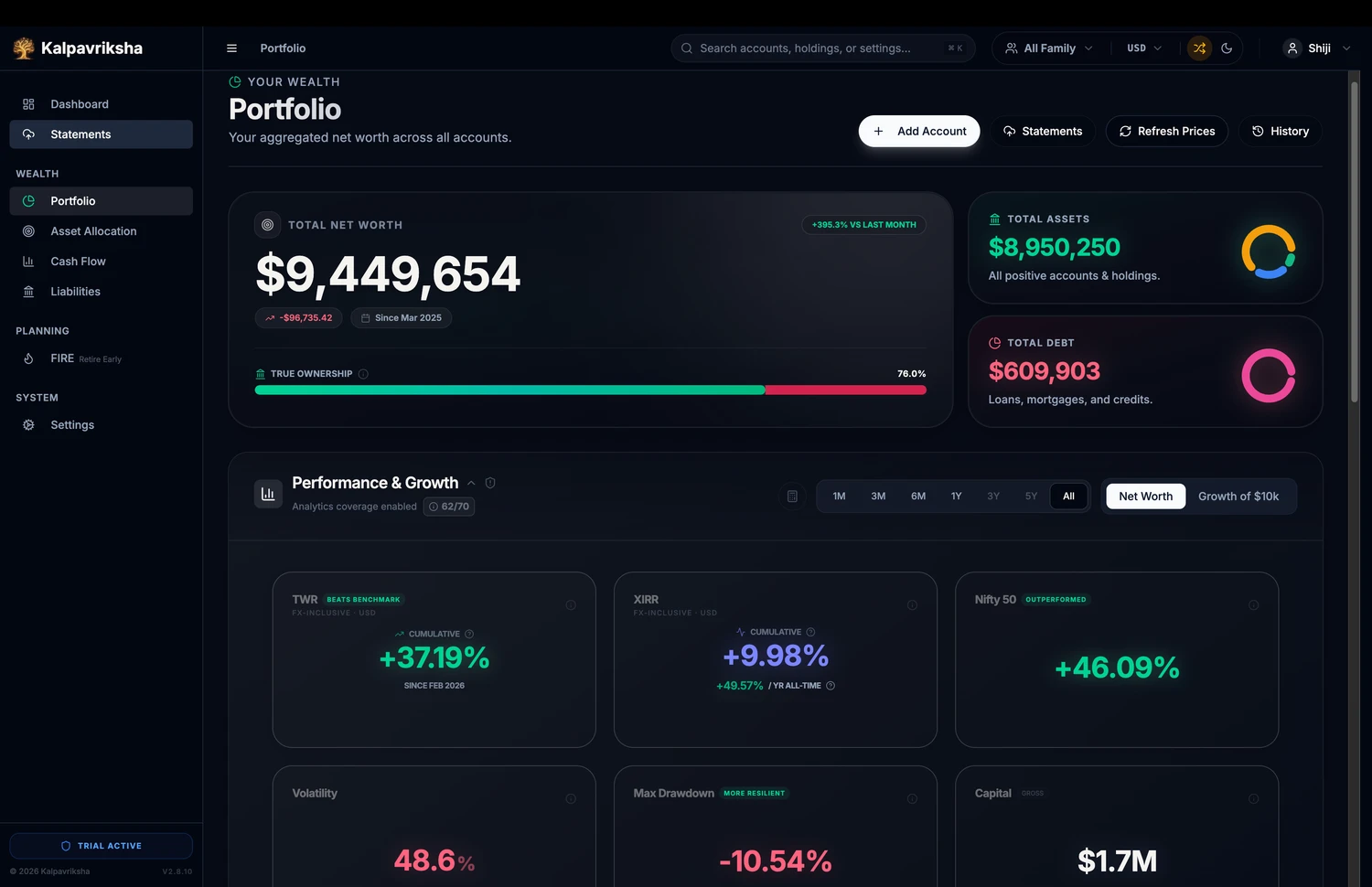Select the 3M time range
The image size is (1372, 887).
coord(878,497)
